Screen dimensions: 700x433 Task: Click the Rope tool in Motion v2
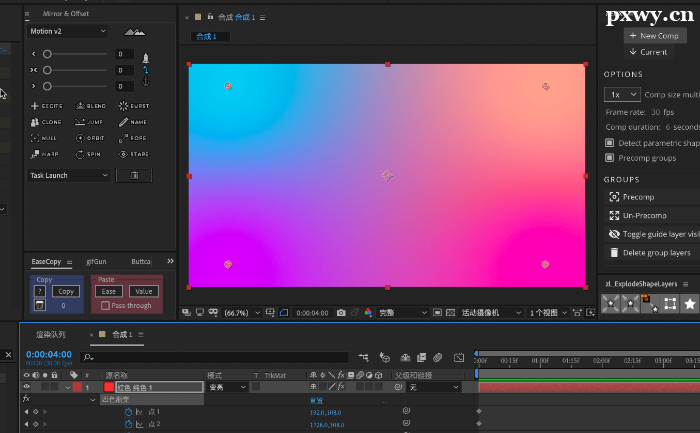tap(133, 138)
